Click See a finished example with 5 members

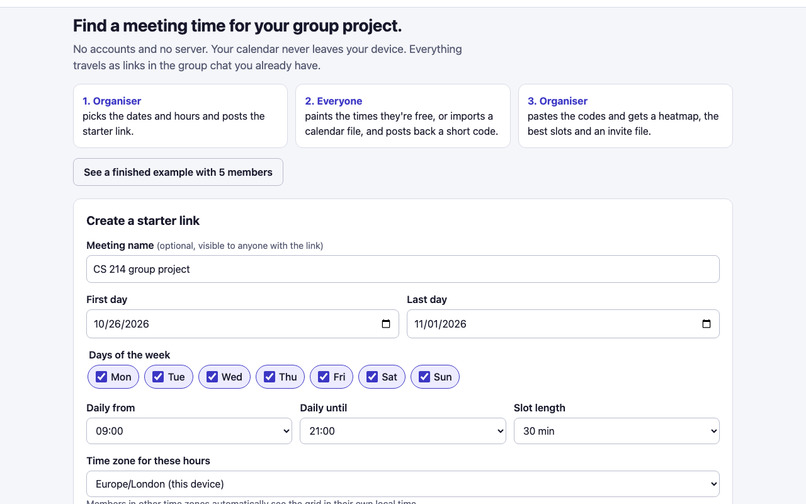pyautogui.click(x=178, y=172)
